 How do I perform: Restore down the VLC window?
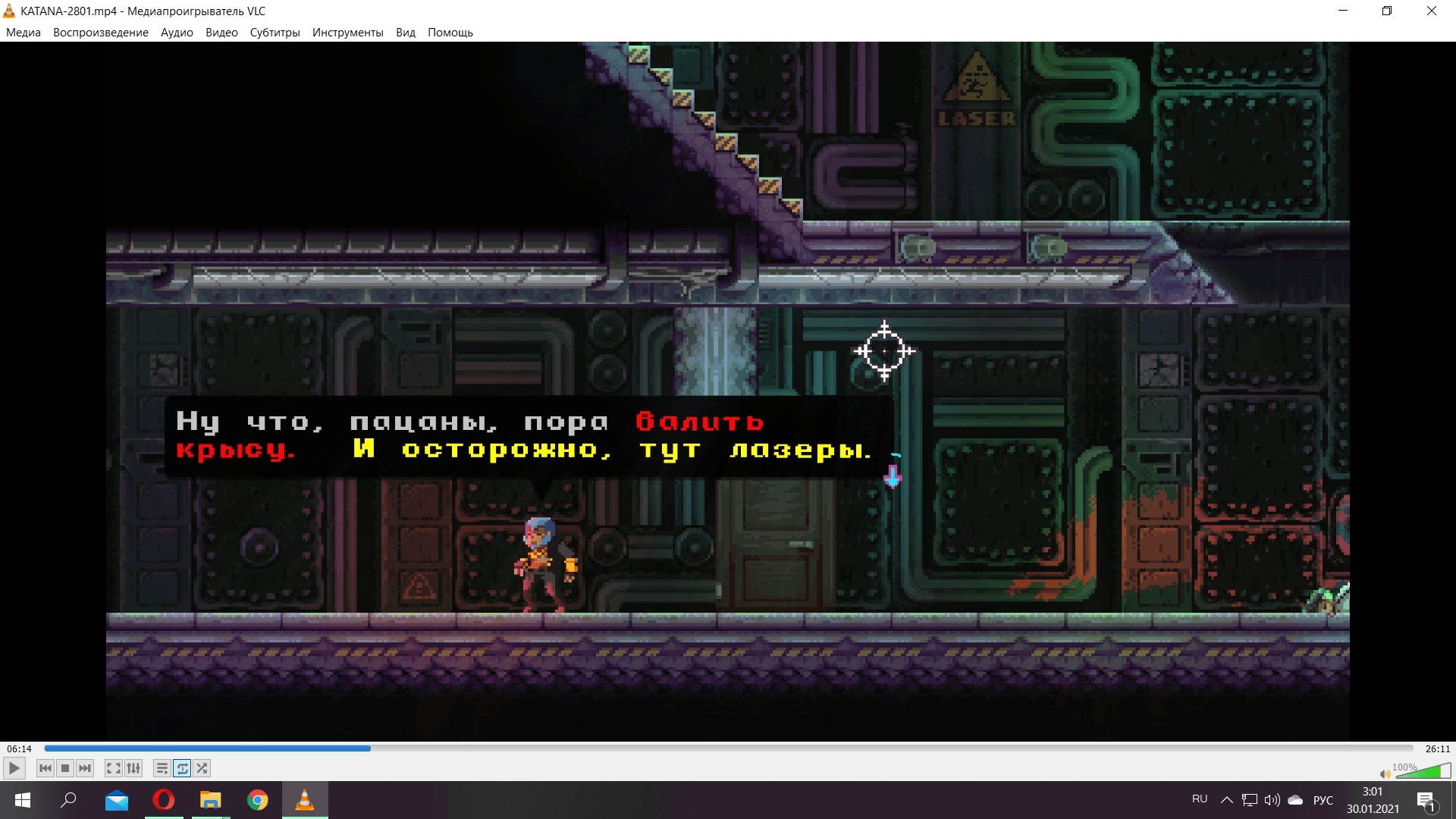1387,11
